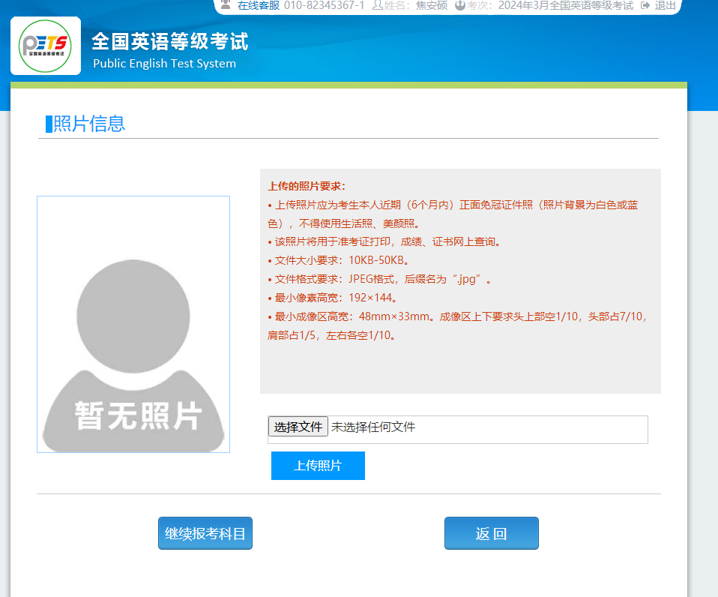The image size is (718, 597).
Task: Click the 上传的照片要求 requirements heading
Action: 306,186
